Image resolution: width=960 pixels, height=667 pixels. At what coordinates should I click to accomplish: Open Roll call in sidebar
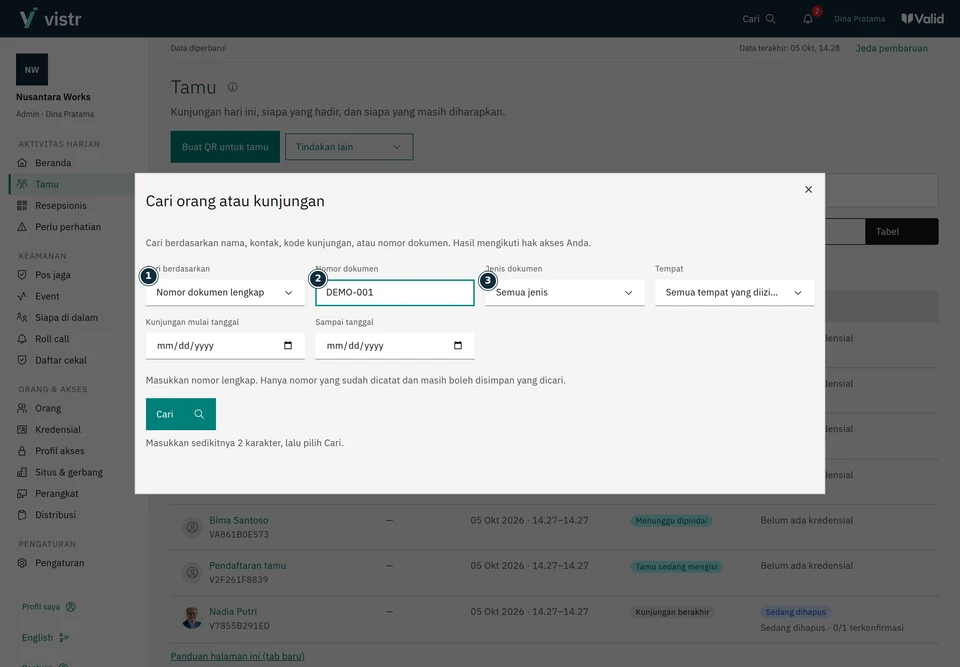point(52,339)
